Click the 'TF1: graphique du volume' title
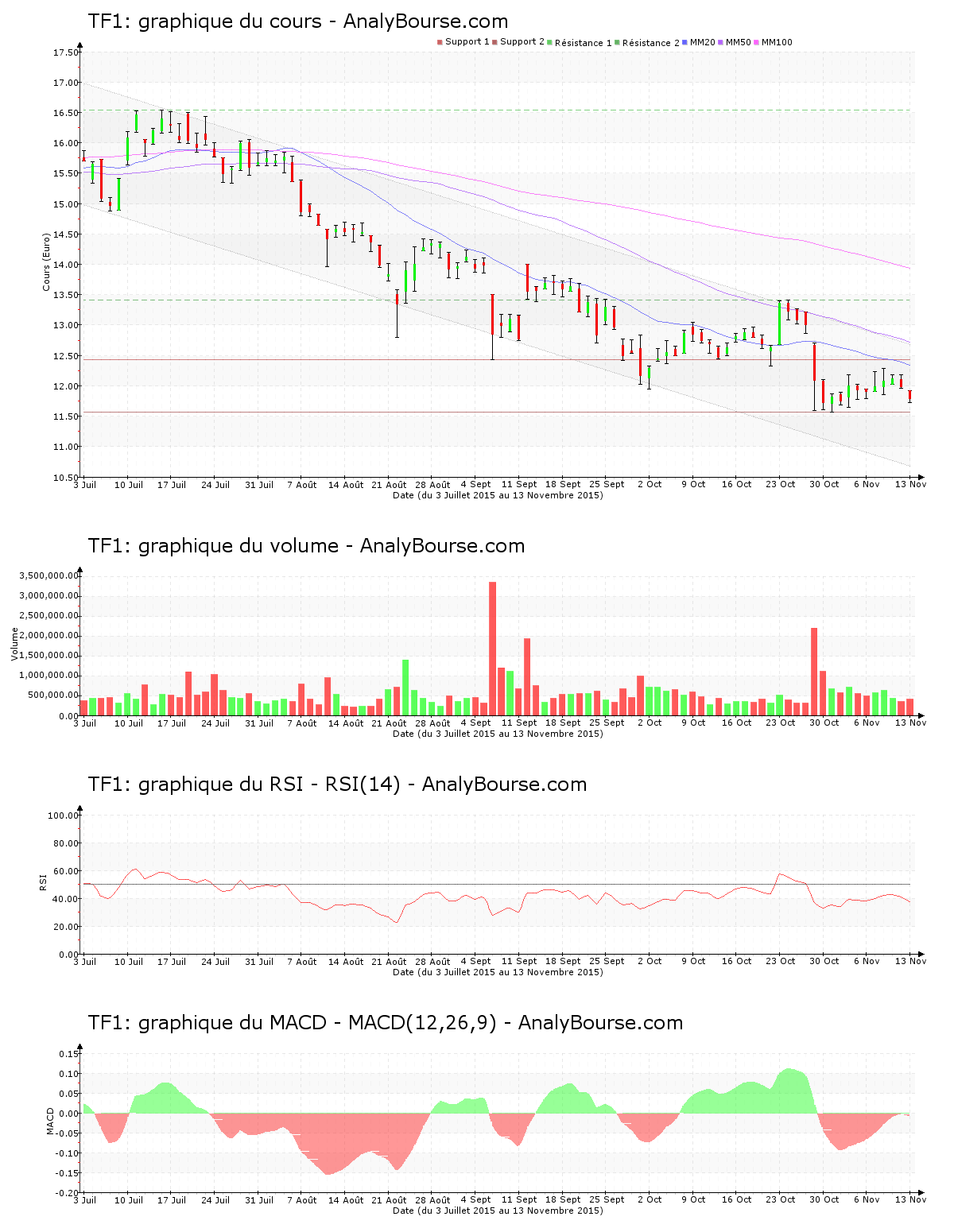 [x=213, y=546]
